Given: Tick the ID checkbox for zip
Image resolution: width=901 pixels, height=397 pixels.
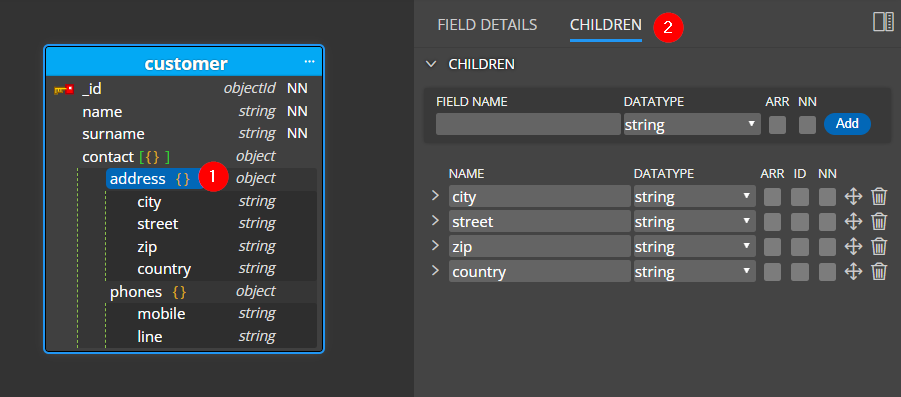Looking at the screenshot, I should coord(800,246).
